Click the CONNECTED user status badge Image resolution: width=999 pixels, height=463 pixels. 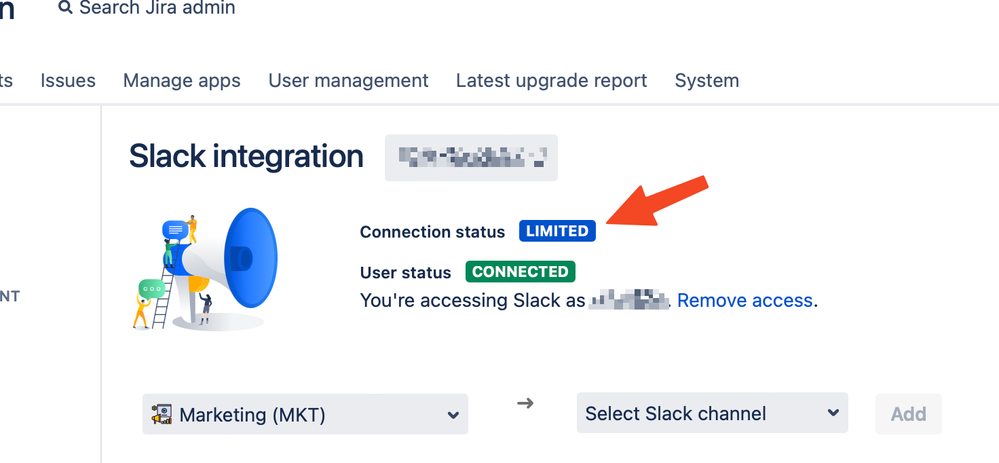pyautogui.click(x=521, y=272)
